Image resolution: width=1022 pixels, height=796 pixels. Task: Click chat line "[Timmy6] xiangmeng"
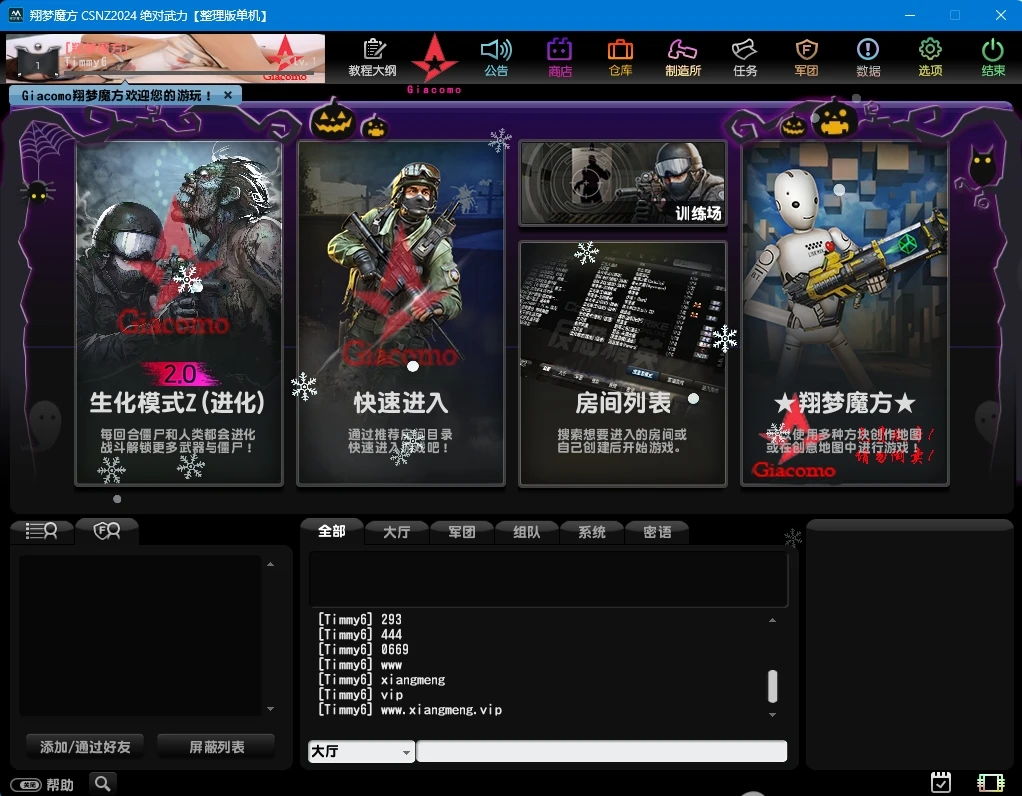[381, 680]
